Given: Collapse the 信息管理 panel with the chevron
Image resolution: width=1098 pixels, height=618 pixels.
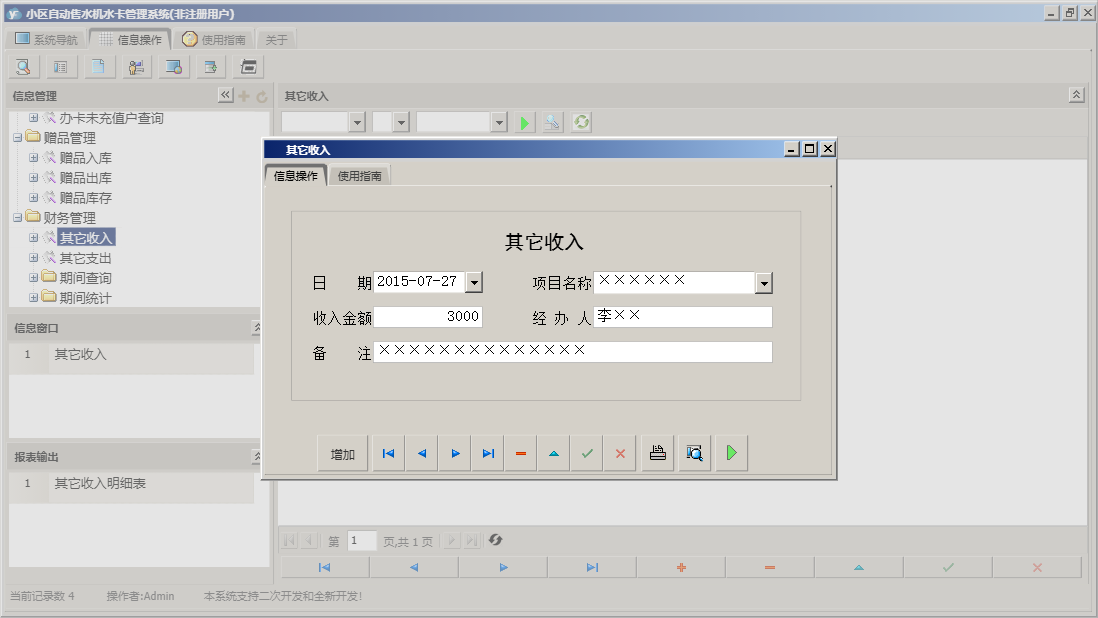Looking at the screenshot, I should (x=225, y=92).
